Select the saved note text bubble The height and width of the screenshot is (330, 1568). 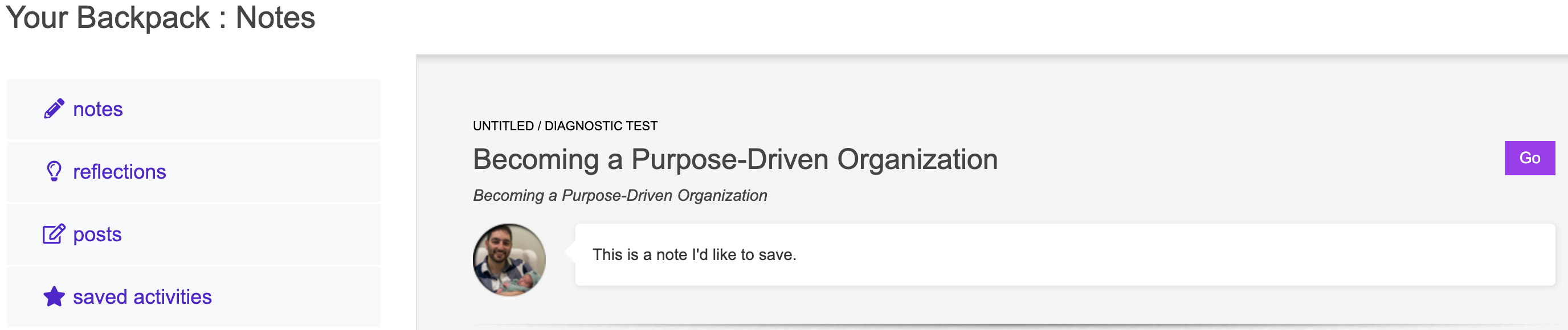(694, 255)
